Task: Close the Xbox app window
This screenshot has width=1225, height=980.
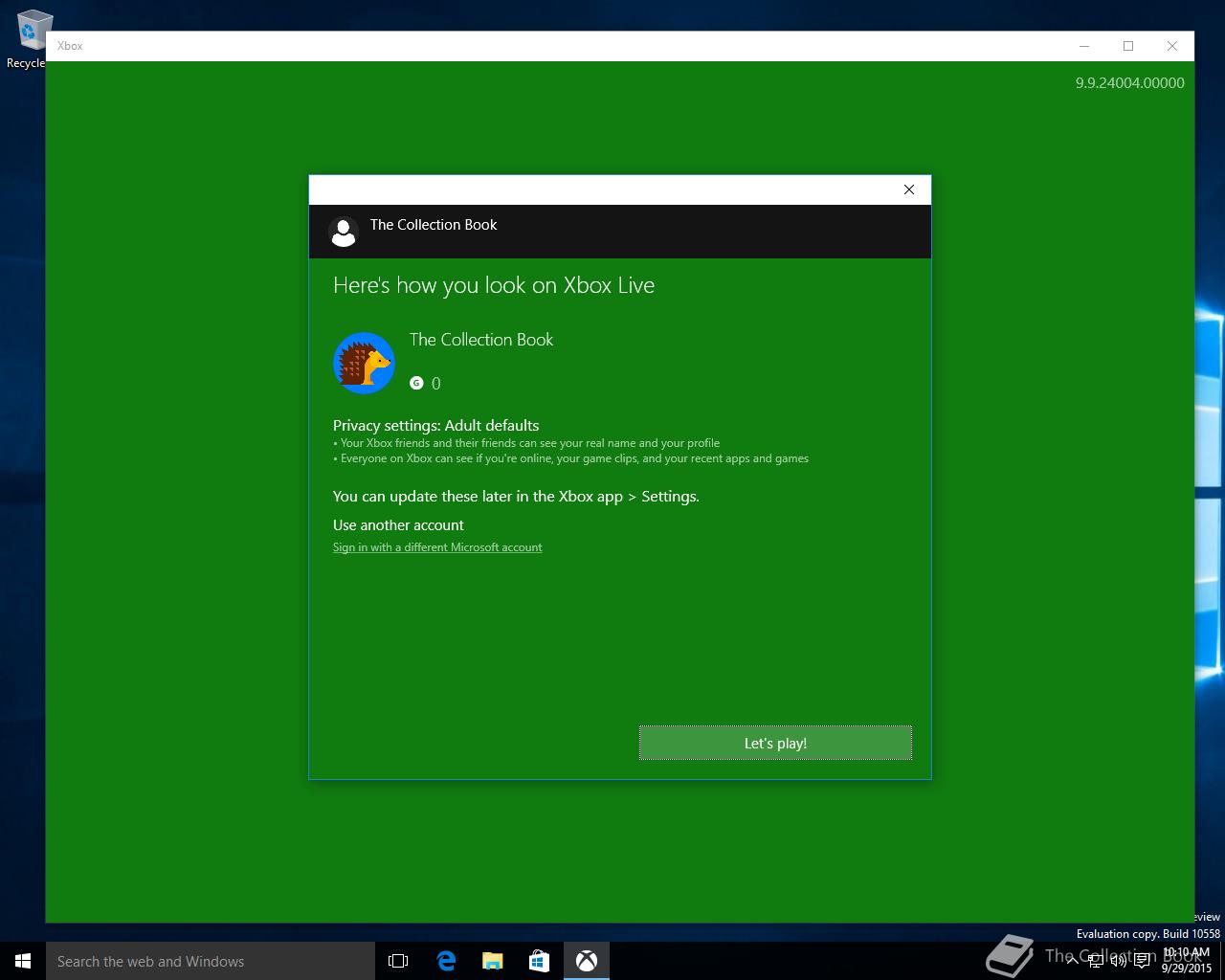Action: tap(1172, 46)
